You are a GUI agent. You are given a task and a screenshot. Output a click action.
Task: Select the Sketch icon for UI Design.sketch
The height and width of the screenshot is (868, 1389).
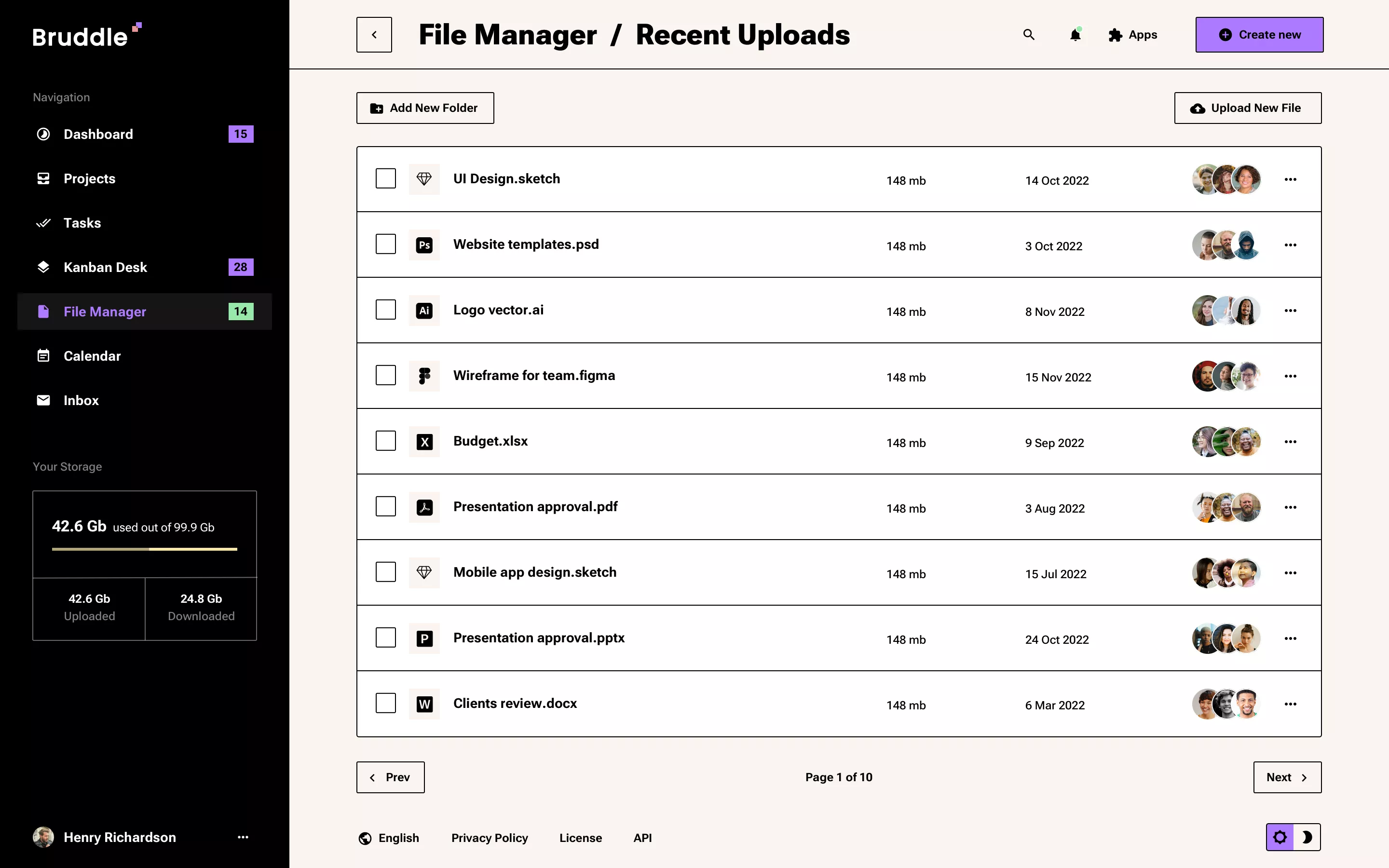click(424, 178)
